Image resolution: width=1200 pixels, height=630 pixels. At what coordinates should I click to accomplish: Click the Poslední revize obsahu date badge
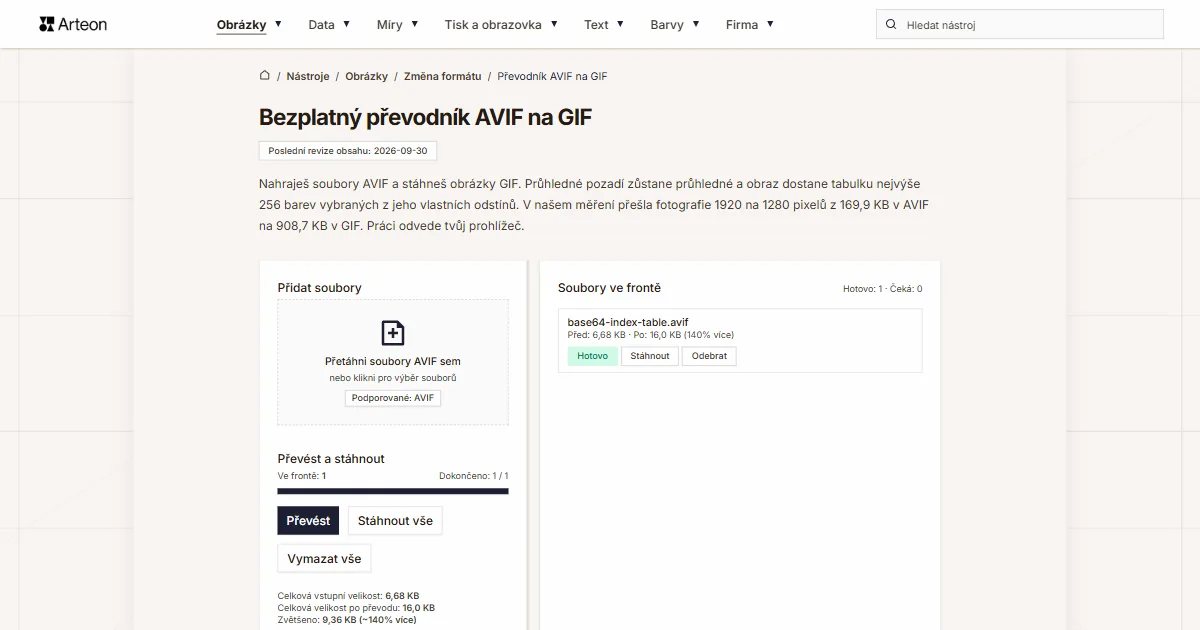[348, 151]
